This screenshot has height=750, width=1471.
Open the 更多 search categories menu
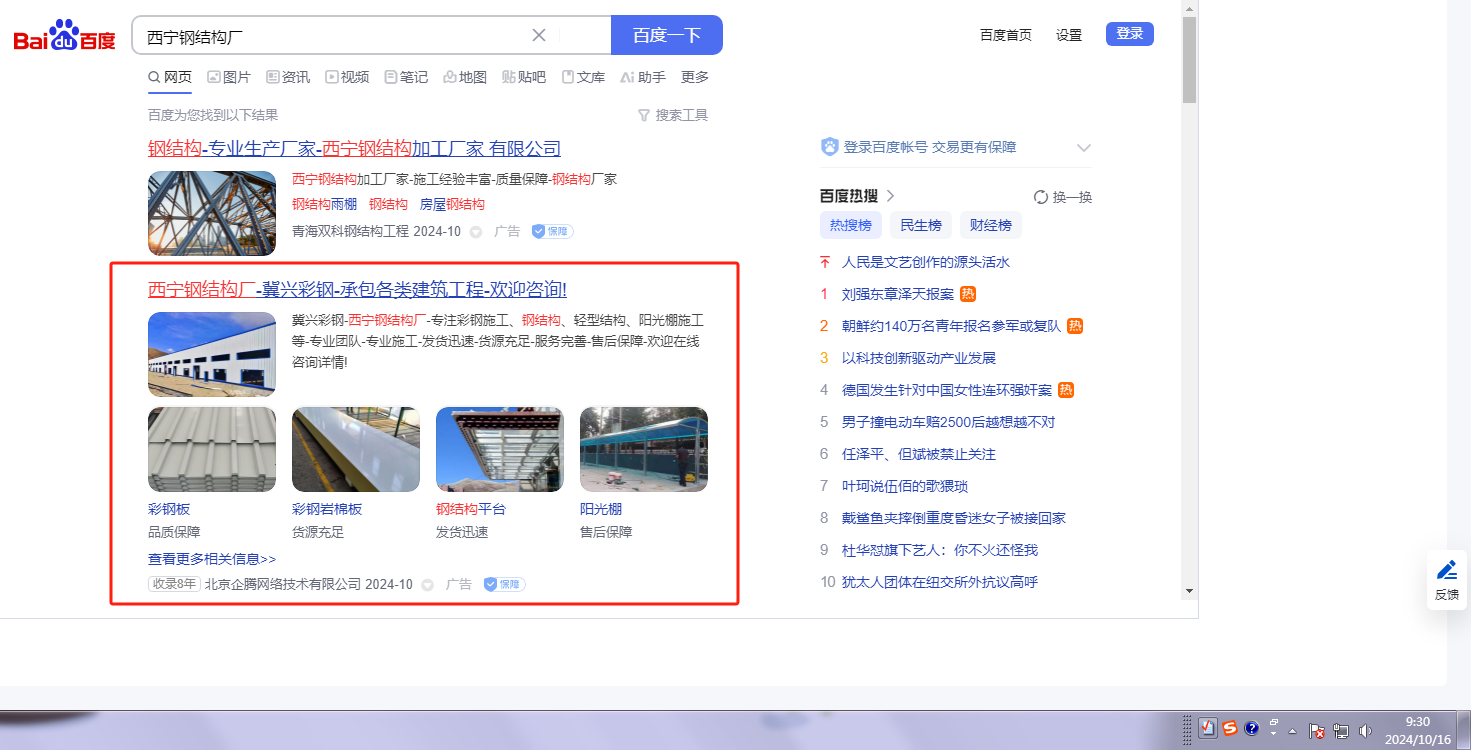695,77
